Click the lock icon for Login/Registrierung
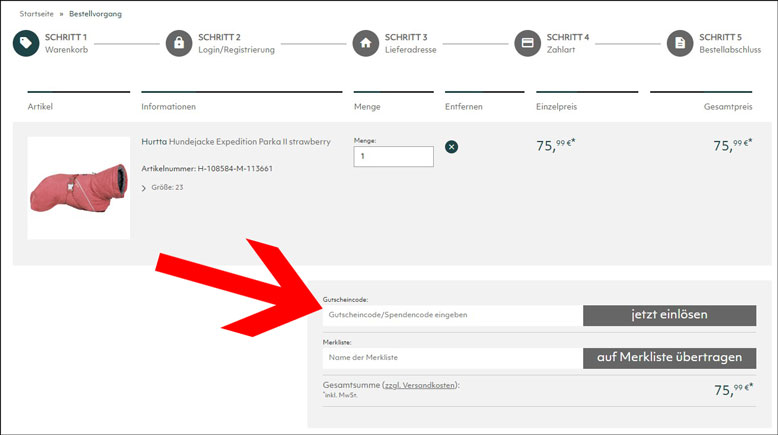This screenshot has width=778, height=435. pos(179,44)
